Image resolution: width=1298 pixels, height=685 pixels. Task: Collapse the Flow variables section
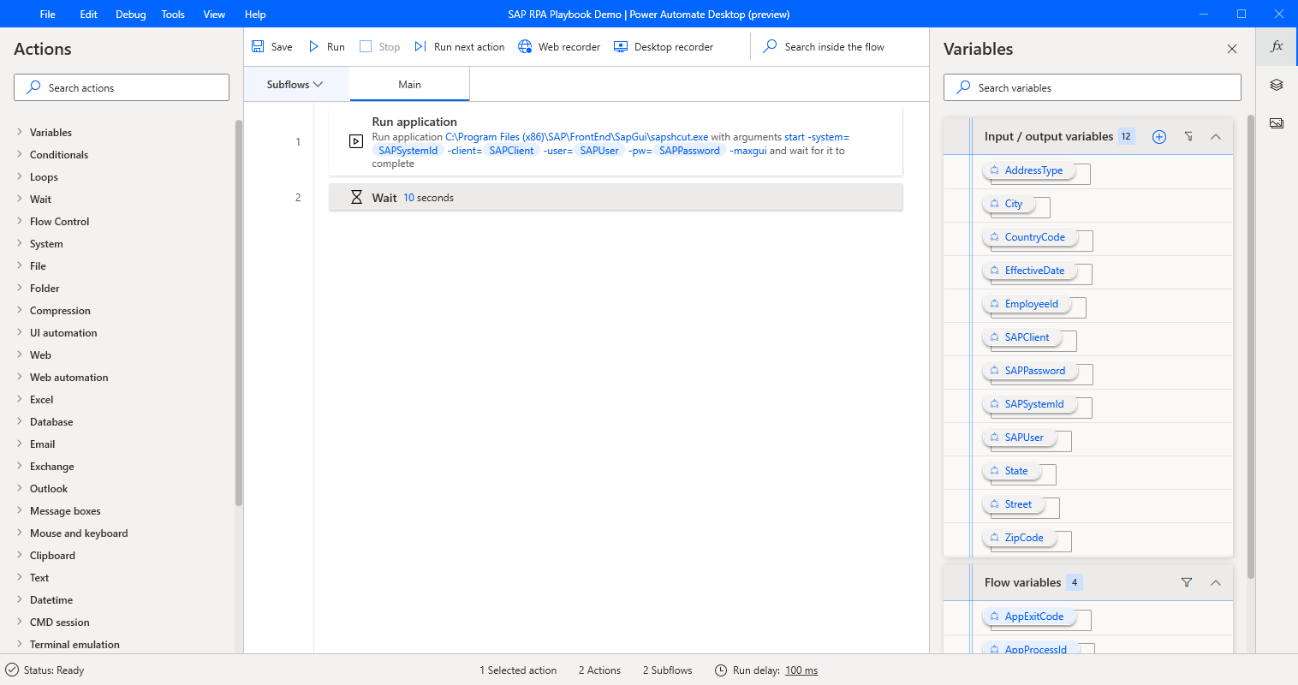1216,582
